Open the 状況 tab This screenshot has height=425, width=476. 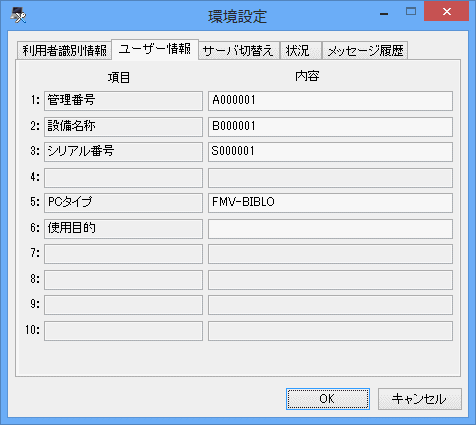301,51
